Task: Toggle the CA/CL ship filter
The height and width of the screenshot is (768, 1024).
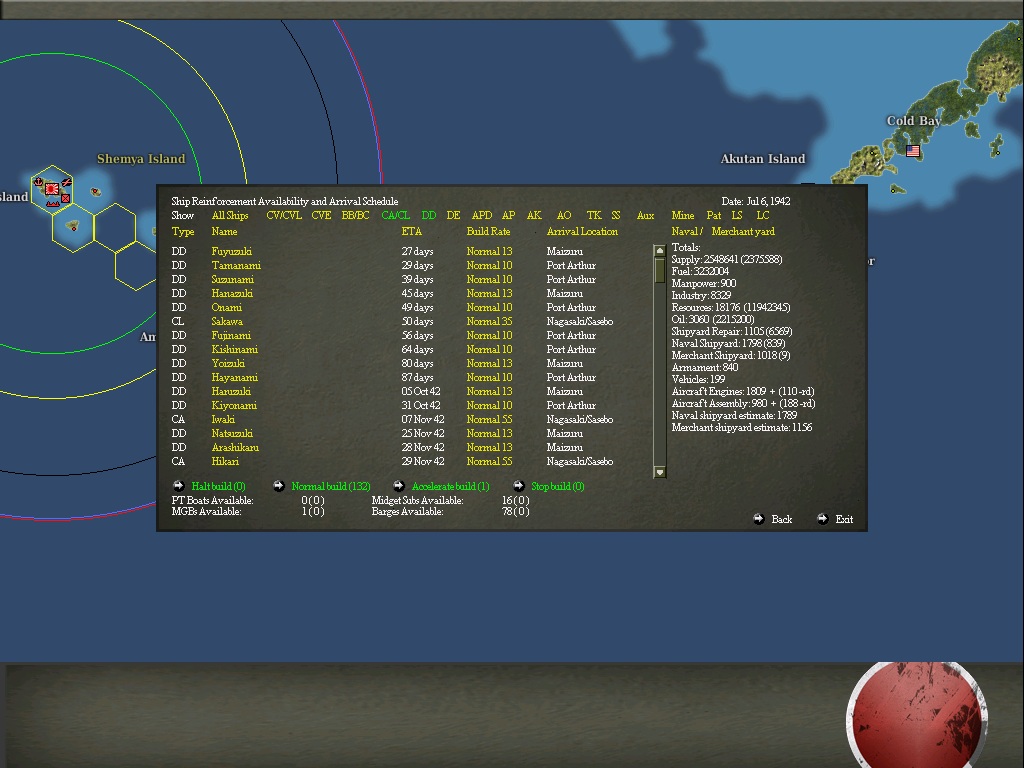Action: click(395, 215)
